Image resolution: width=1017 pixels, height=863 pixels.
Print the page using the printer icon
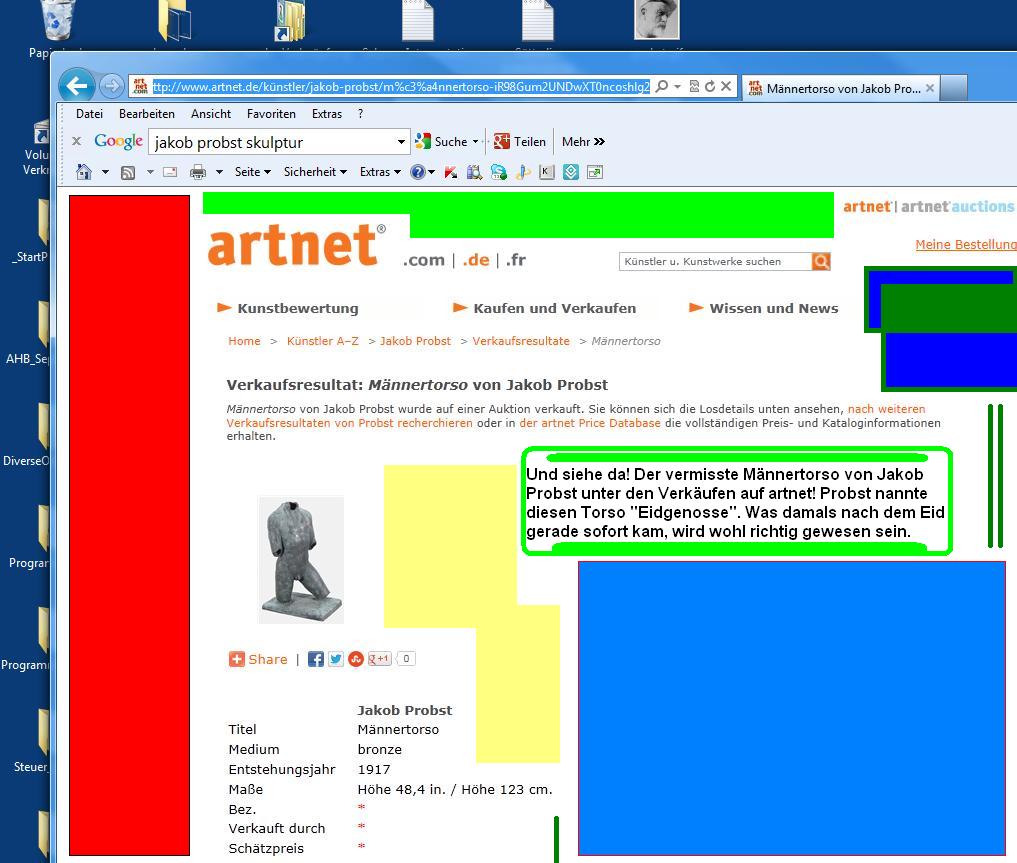click(198, 172)
